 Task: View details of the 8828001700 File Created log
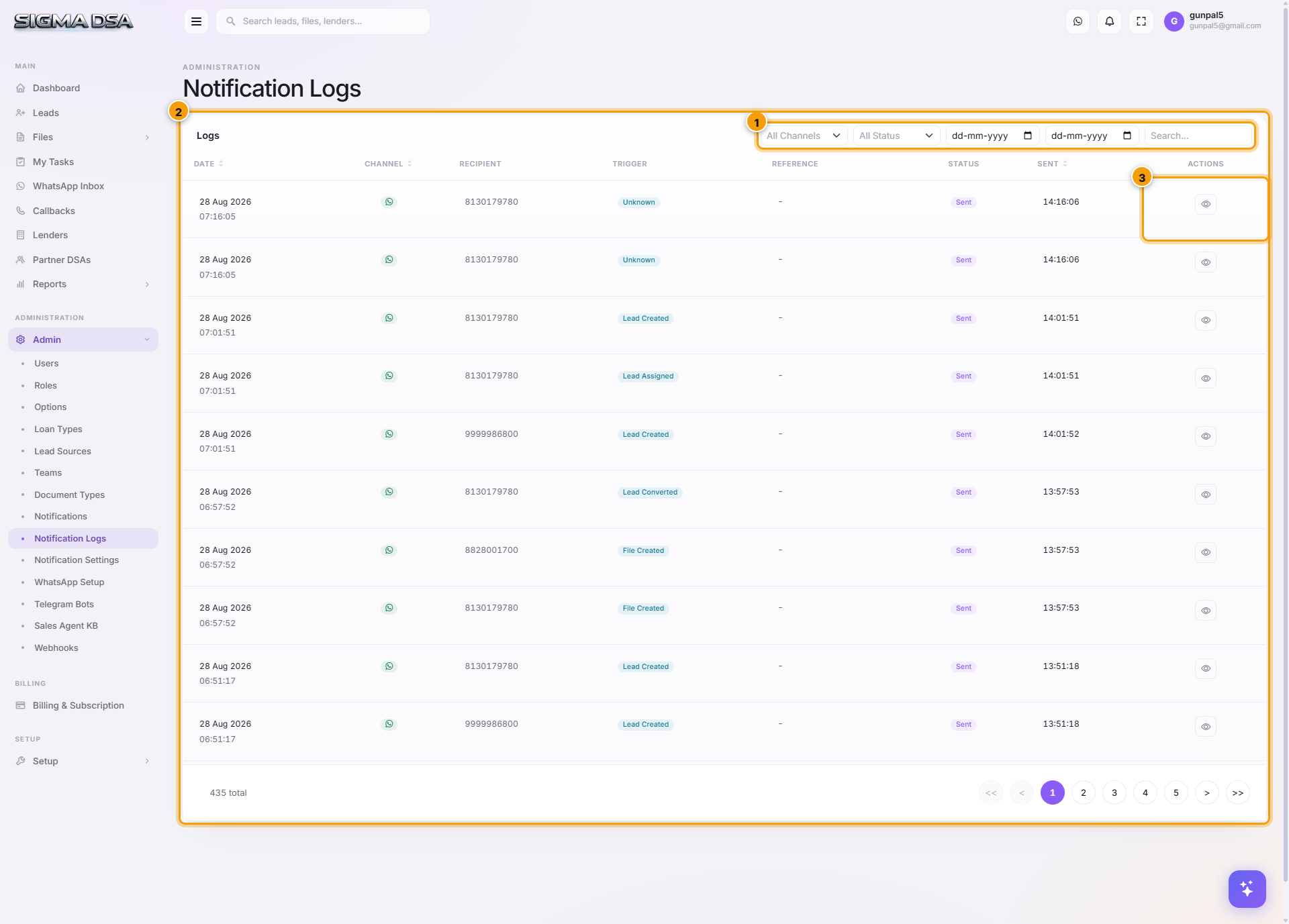[1205, 552]
